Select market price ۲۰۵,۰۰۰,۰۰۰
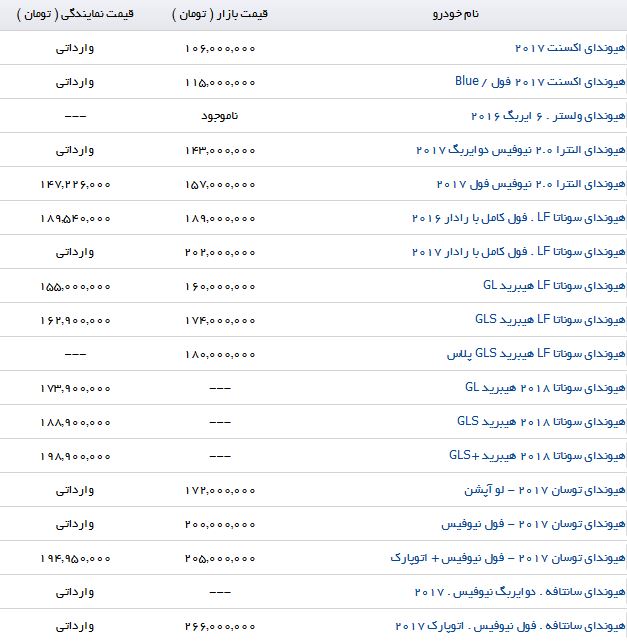Screen dimensions: 627x641 pyautogui.click(x=220, y=558)
